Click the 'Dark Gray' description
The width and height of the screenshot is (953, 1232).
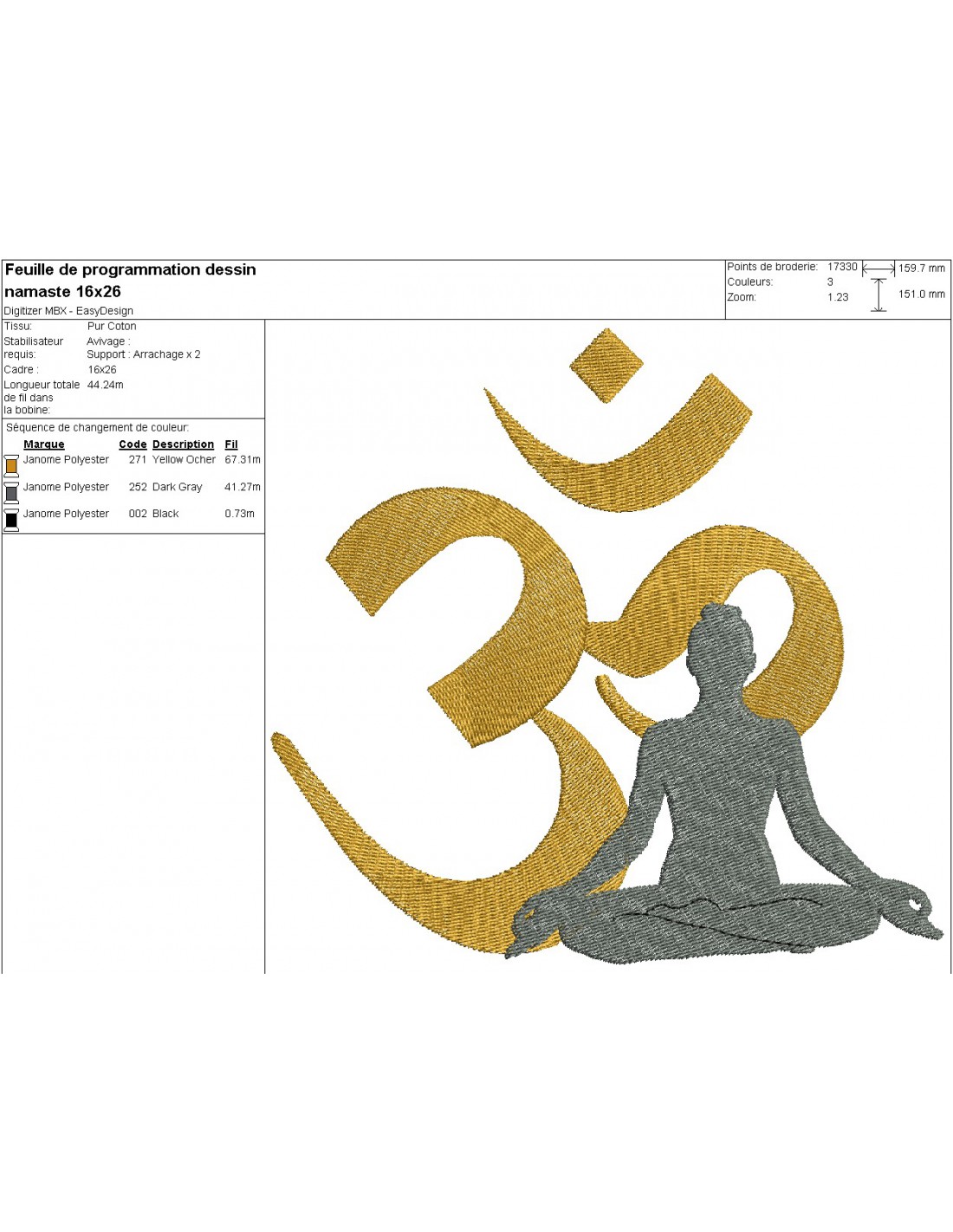click(178, 487)
